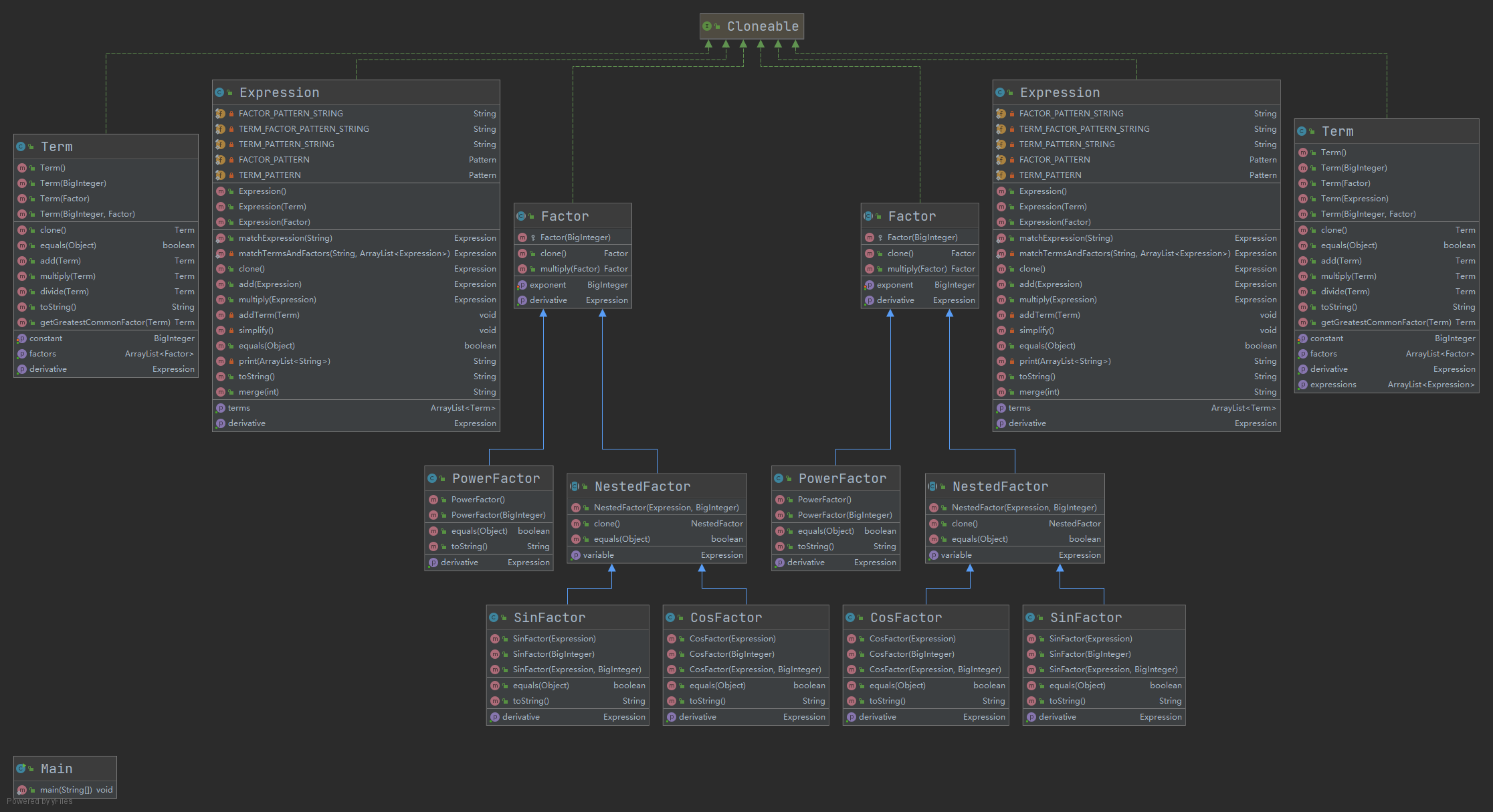Select merge(int) method in right Expression

(x=1136, y=392)
